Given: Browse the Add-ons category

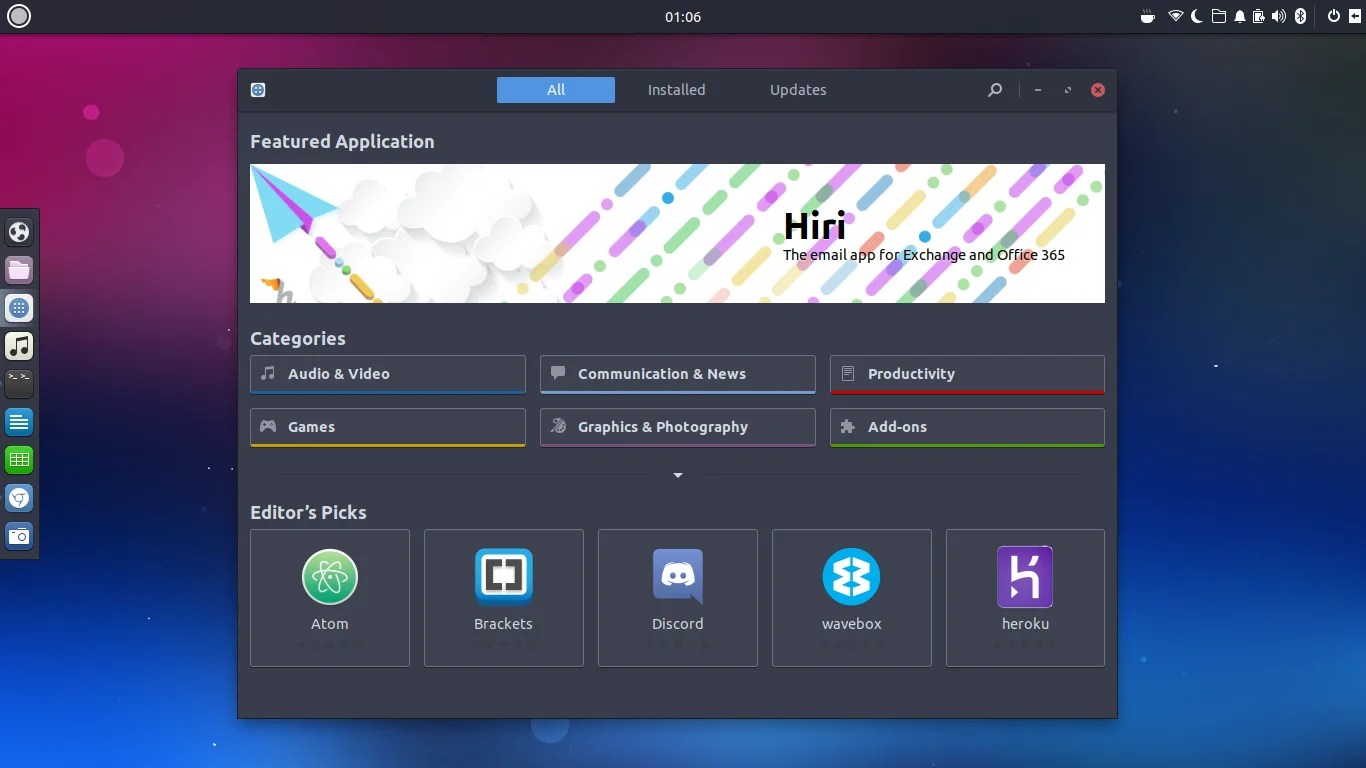Looking at the screenshot, I should pos(967,427).
